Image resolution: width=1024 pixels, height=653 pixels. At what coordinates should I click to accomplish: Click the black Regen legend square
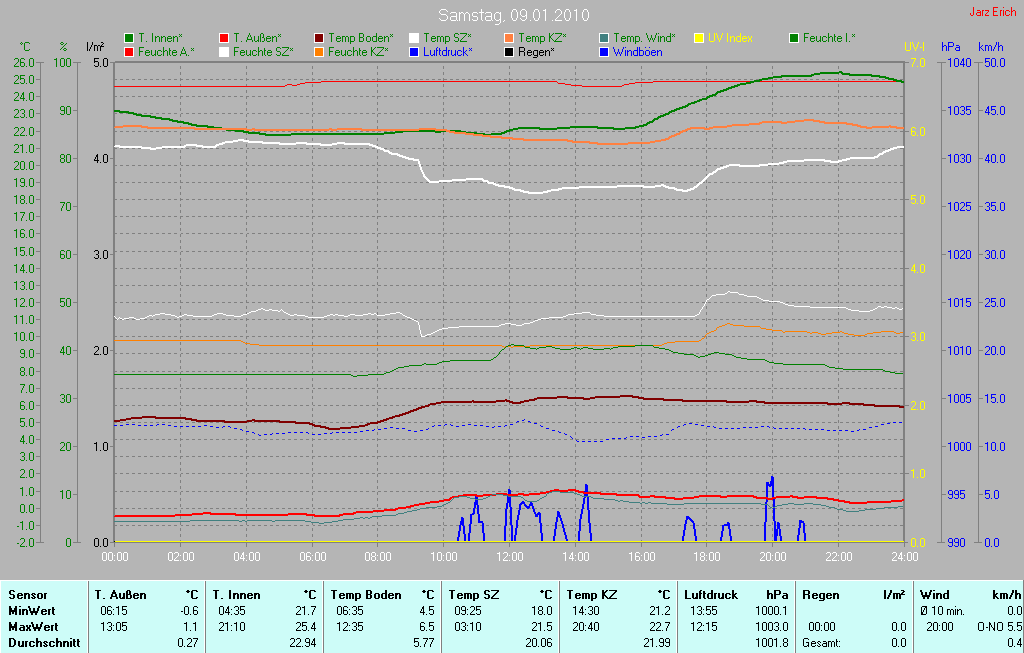click(x=509, y=51)
